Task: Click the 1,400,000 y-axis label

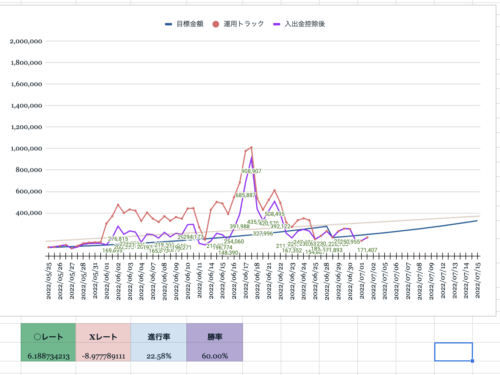Action: tap(26, 106)
